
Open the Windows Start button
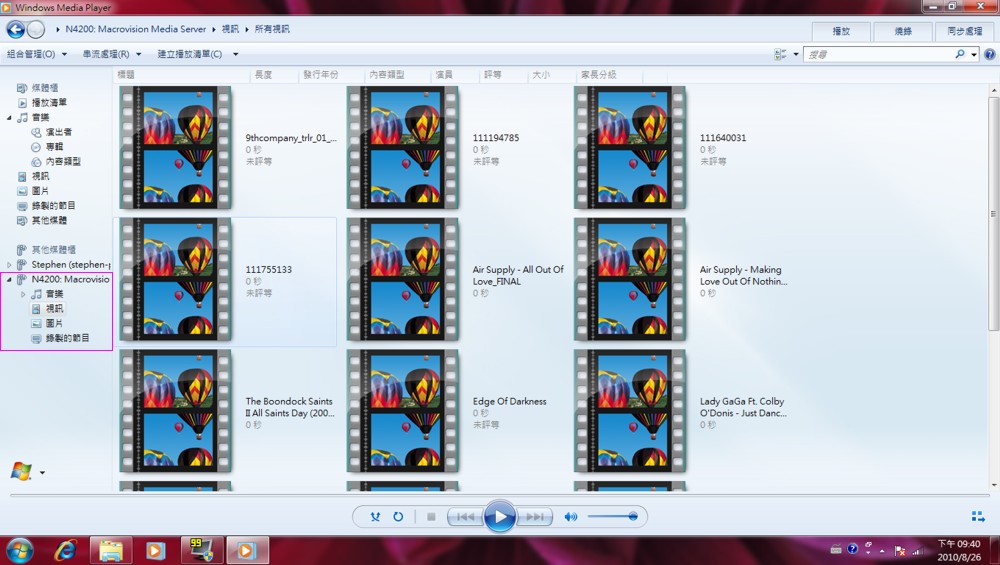coord(18,550)
